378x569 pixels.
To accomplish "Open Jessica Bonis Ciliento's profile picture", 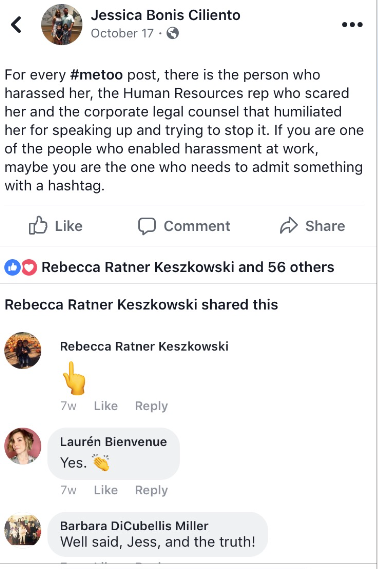I will click(x=61, y=25).
